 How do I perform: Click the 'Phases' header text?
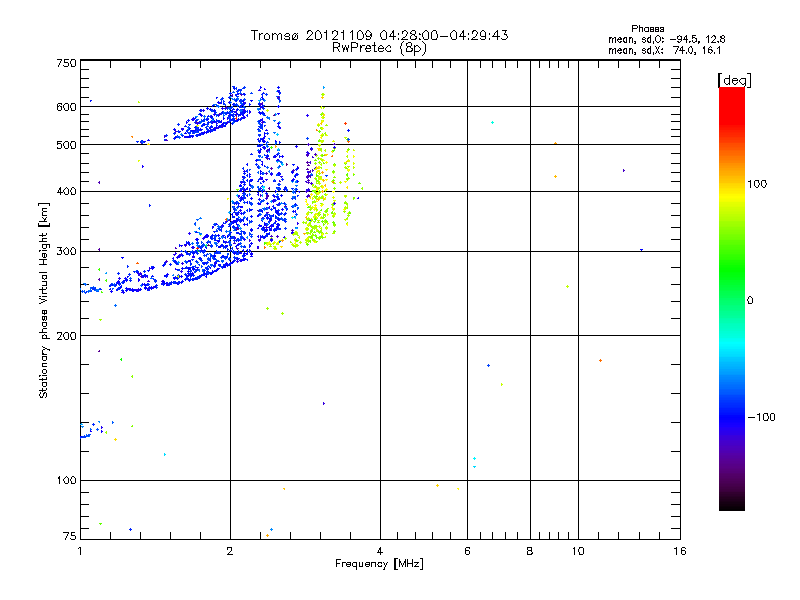647,29
